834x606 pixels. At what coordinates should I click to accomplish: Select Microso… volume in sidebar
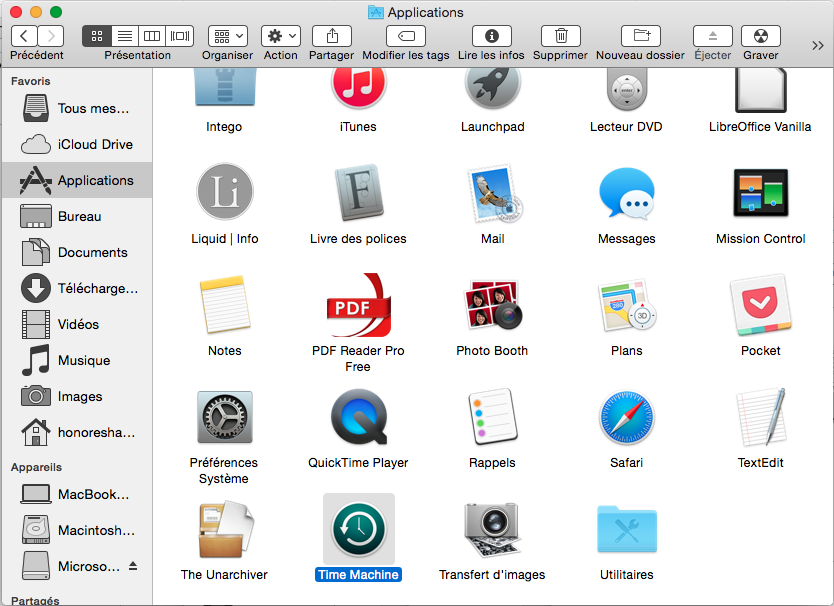pos(77,566)
